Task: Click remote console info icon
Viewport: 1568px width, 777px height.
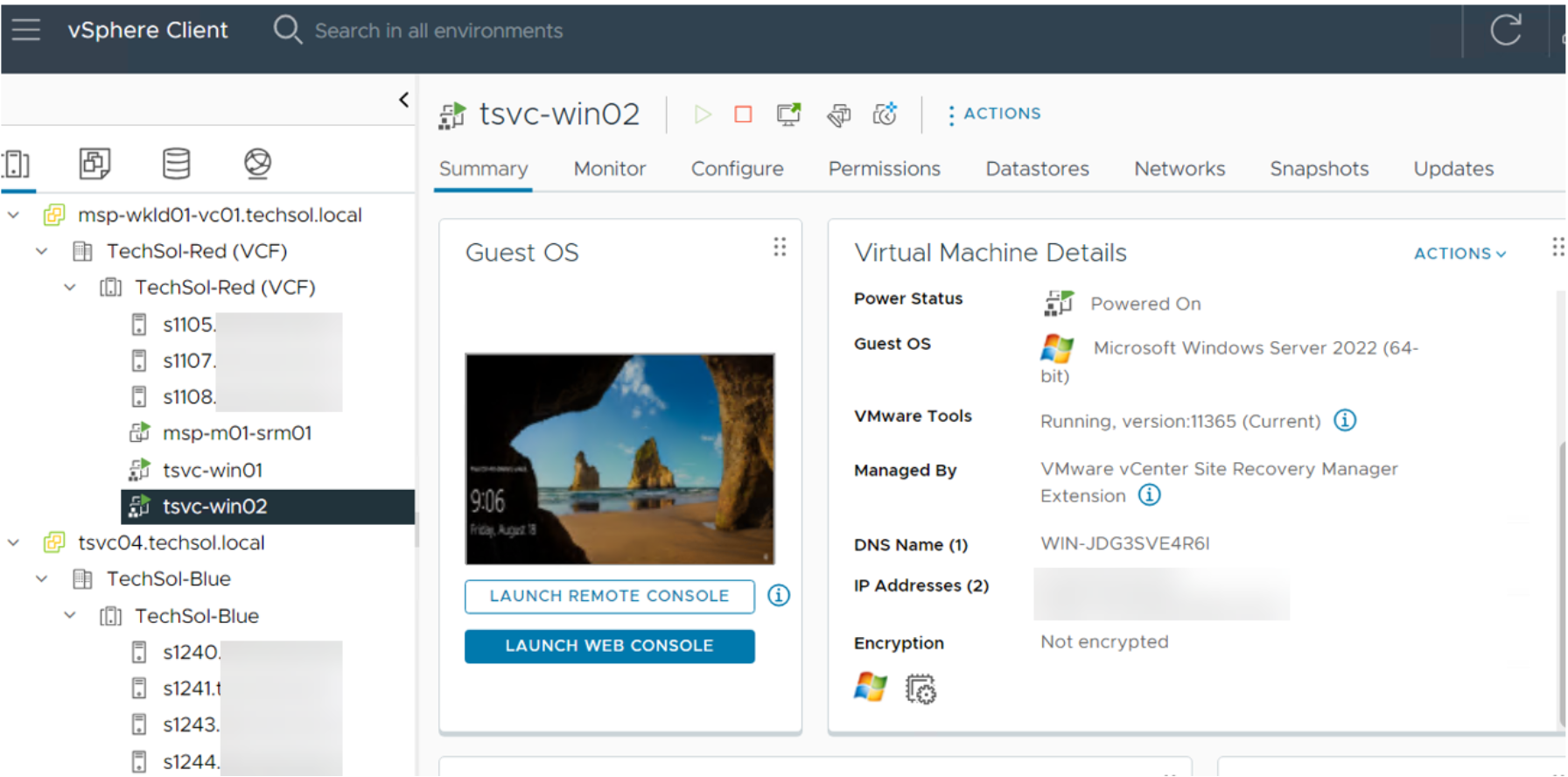Action: (x=779, y=596)
